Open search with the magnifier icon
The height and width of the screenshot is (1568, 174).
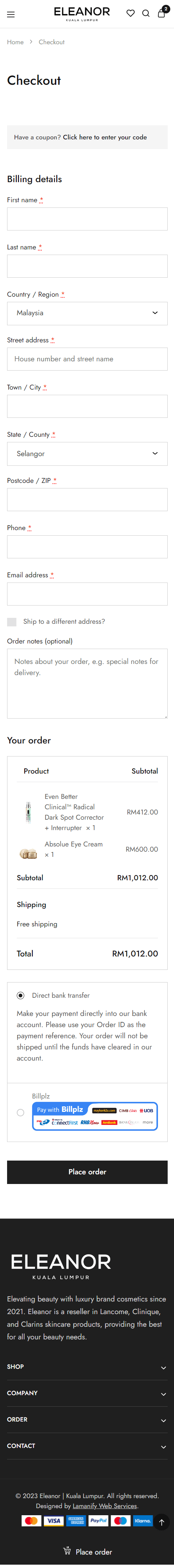146,13
